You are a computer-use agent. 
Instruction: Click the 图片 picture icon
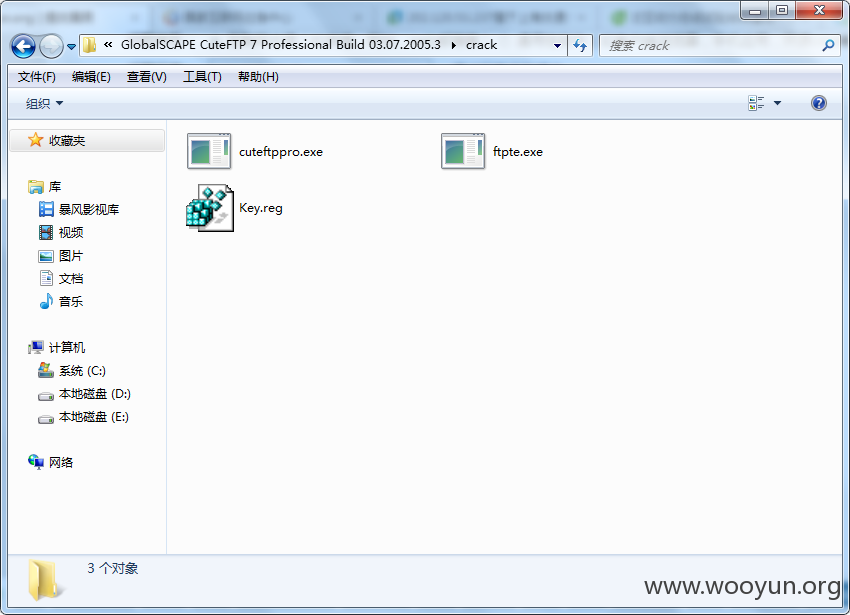[46, 256]
